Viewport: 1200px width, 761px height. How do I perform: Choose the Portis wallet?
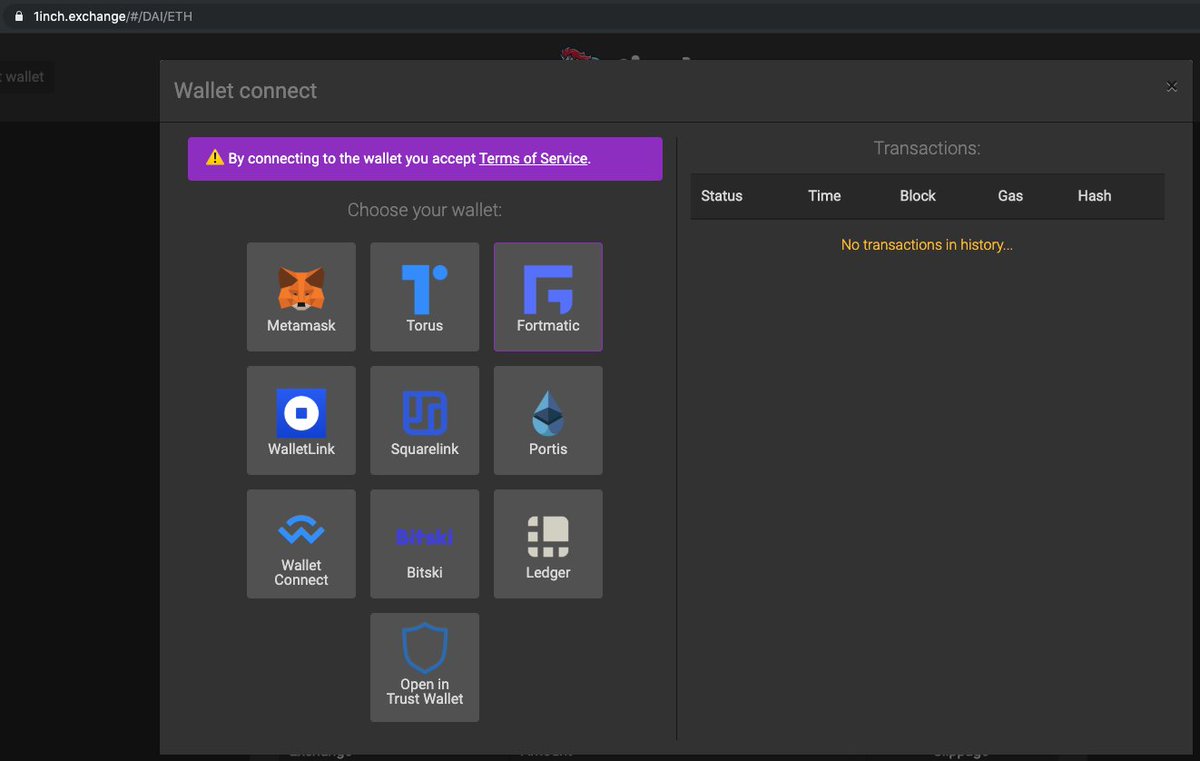click(x=548, y=420)
